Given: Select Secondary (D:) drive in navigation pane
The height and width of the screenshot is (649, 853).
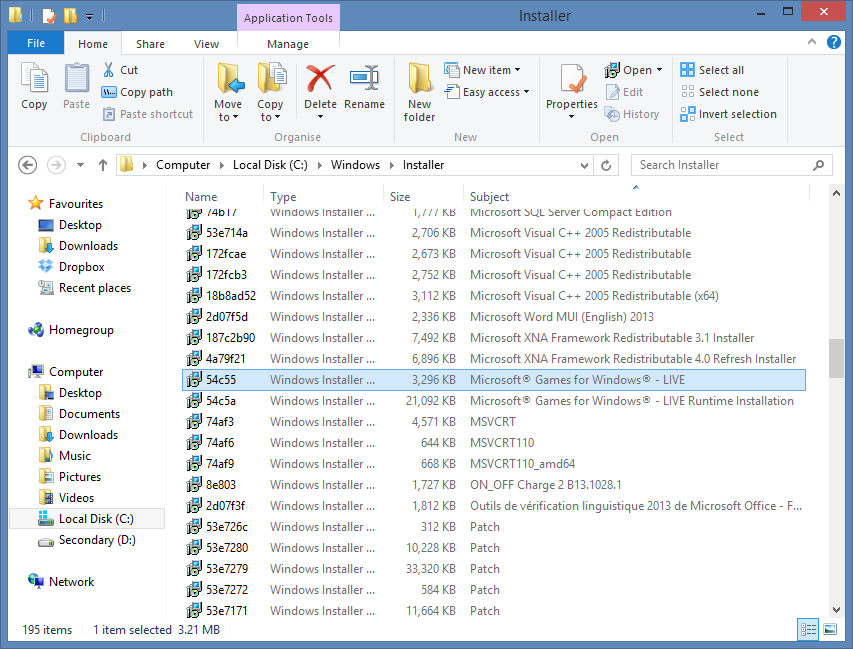Looking at the screenshot, I should (87, 540).
